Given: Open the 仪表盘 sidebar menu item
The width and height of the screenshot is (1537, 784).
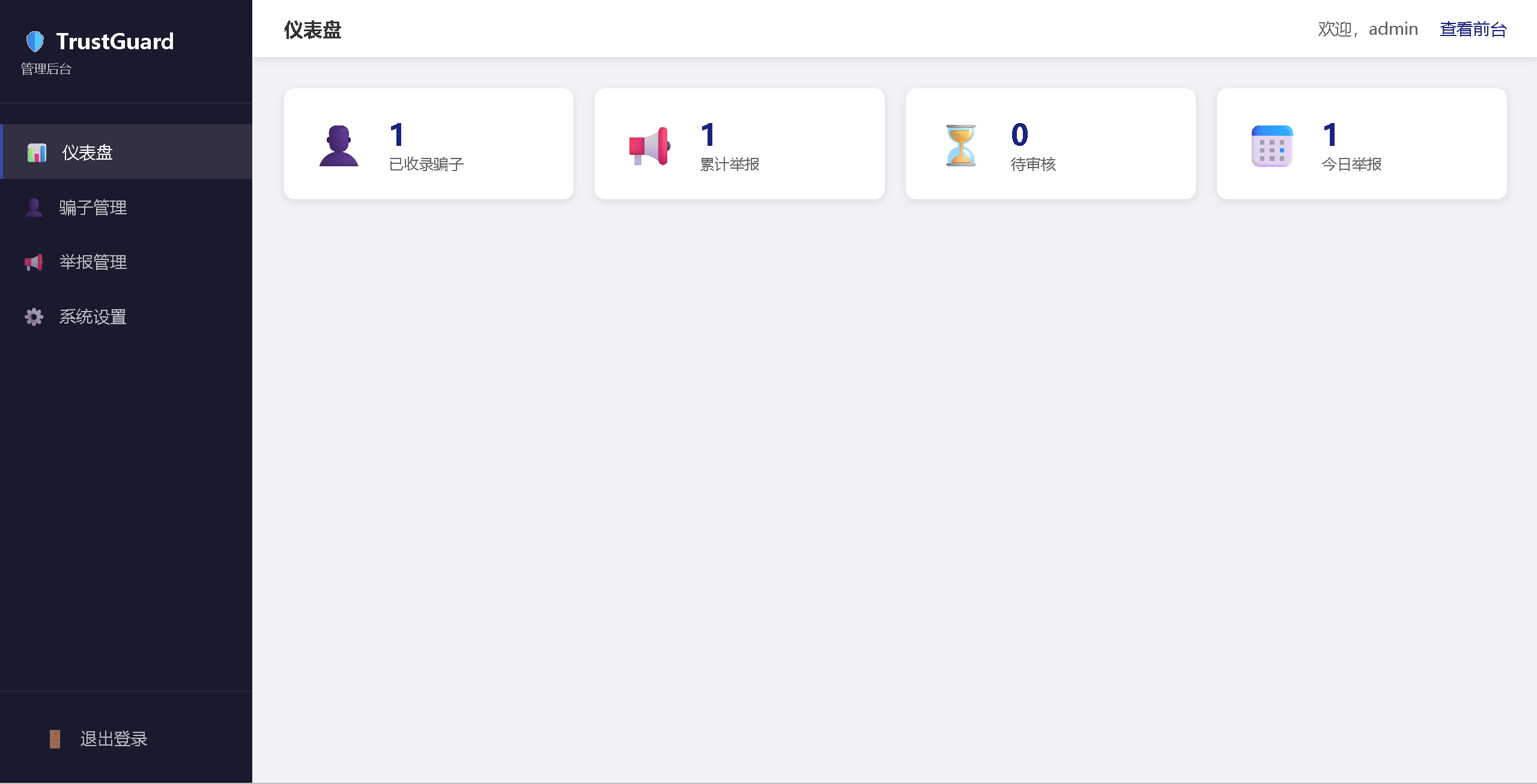Looking at the screenshot, I should pyautogui.click(x=87, y=152).
